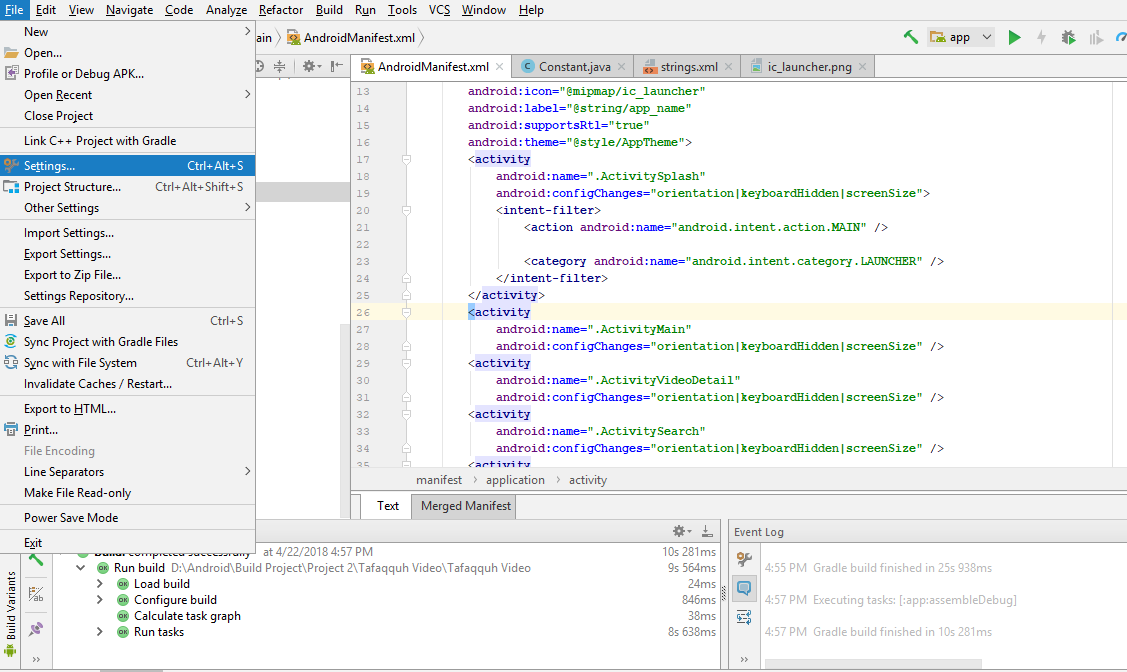This screenshot has width=1127, height=672.
Task: Click the build panel gear icon
Action: 681,531
